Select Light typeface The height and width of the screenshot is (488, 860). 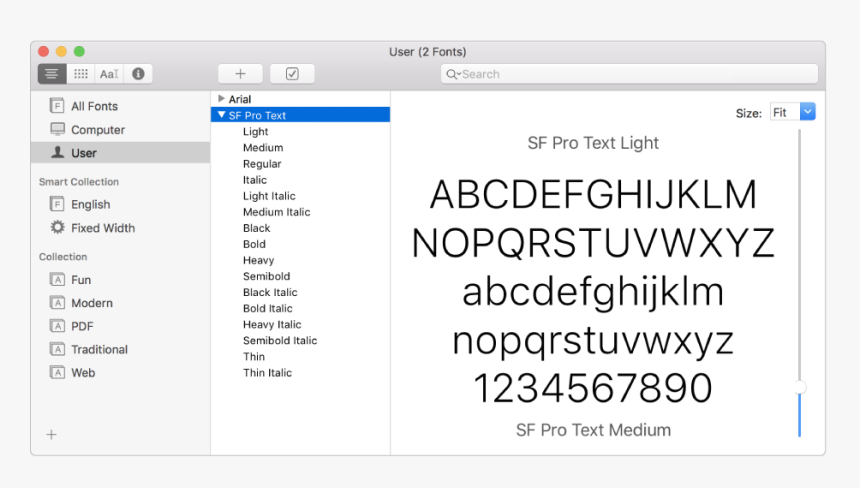(x=255, y=132)
